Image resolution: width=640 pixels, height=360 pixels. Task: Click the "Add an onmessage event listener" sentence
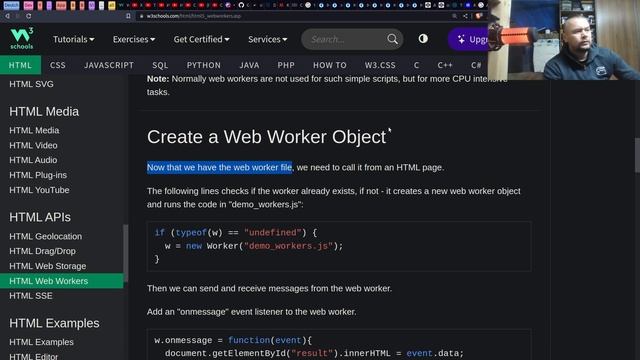point(251,312)
